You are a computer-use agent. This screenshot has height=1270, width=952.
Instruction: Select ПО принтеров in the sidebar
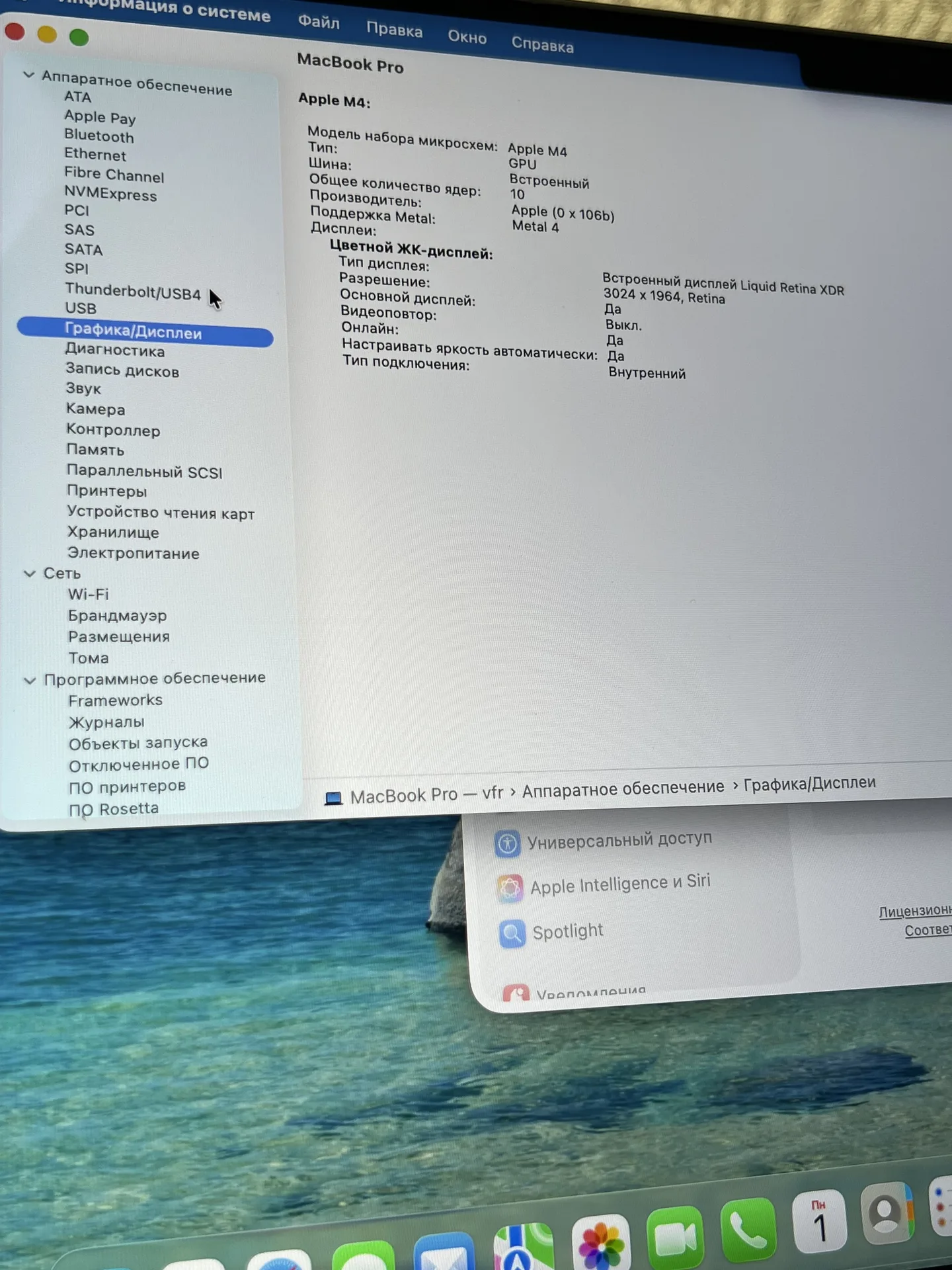tap(128, 786)
